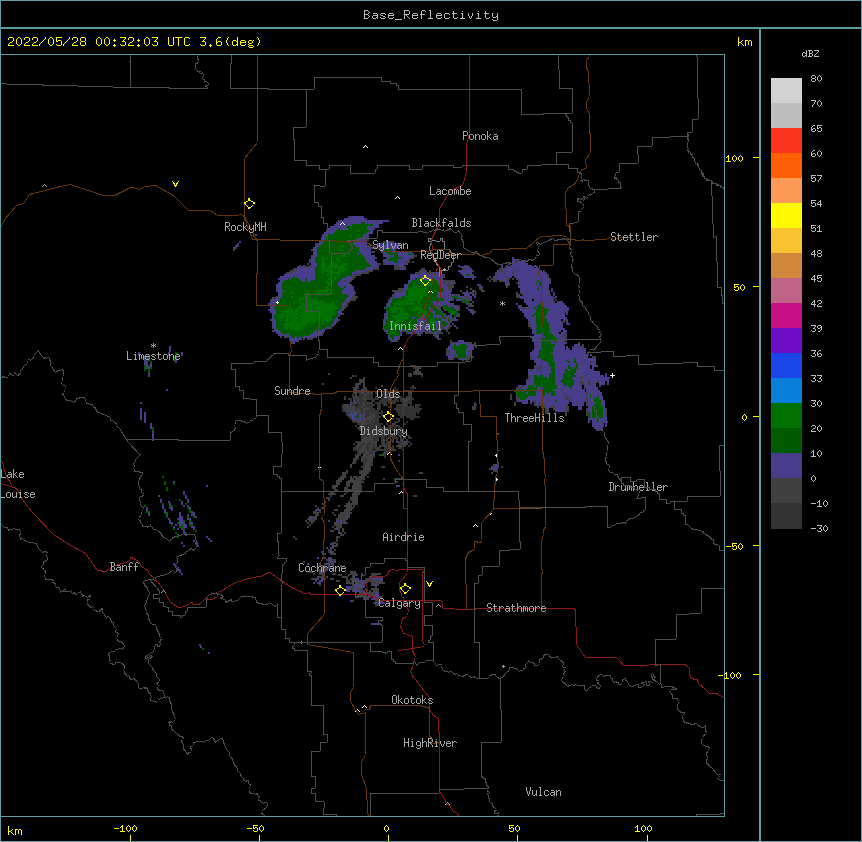Image resolution: width=862 pixels, height=842 pixels.
Task: Select the light blue 30-33 dBZ legend swatch
Action: coord(786,391)
